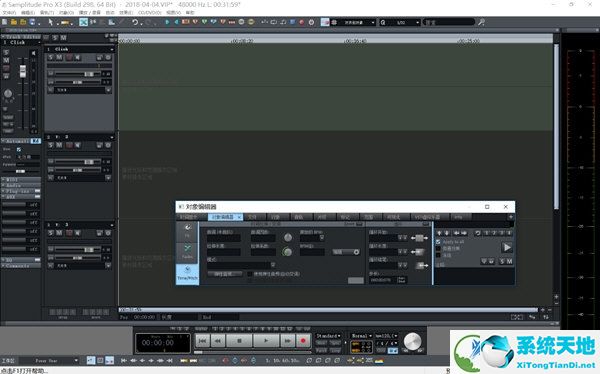This screenshot has width=600, height=374.
Task: Open the Normal dropdown in transport
Action: pyautogui.click(x=362, y=336)
